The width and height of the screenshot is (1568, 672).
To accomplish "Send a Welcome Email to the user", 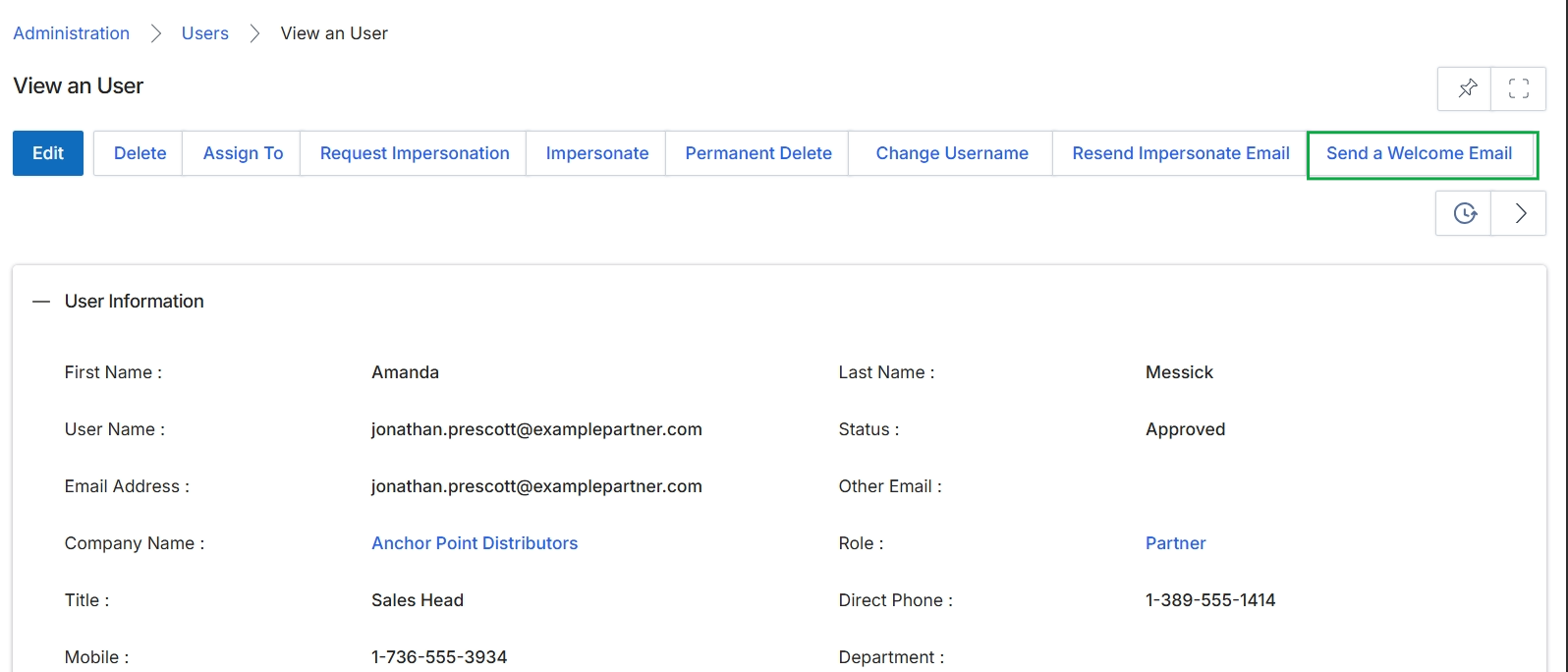I will tap(1420, 153).
